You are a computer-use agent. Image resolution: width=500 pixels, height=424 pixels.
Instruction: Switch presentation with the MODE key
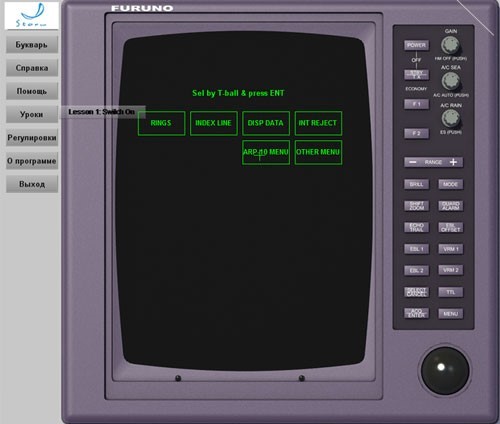click(x=450, y=184)
